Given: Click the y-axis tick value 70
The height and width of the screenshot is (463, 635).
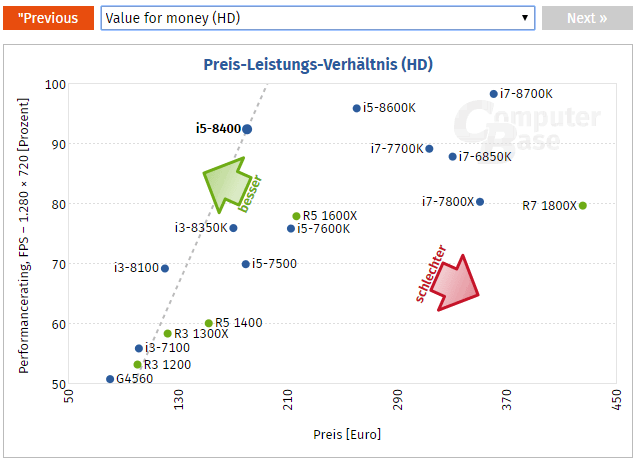Looking at the screenshot, I should click(x=59, y=265).
